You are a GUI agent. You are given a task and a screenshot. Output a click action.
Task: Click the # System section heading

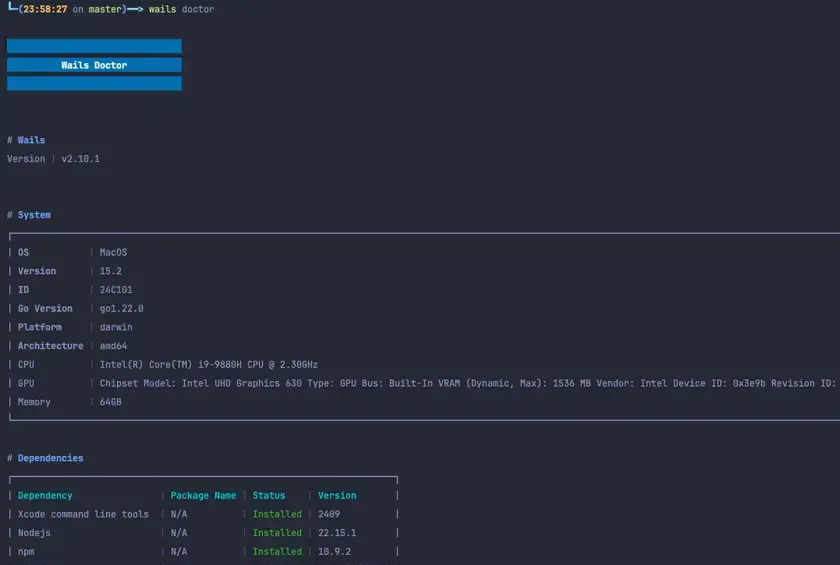pos(29,215)
